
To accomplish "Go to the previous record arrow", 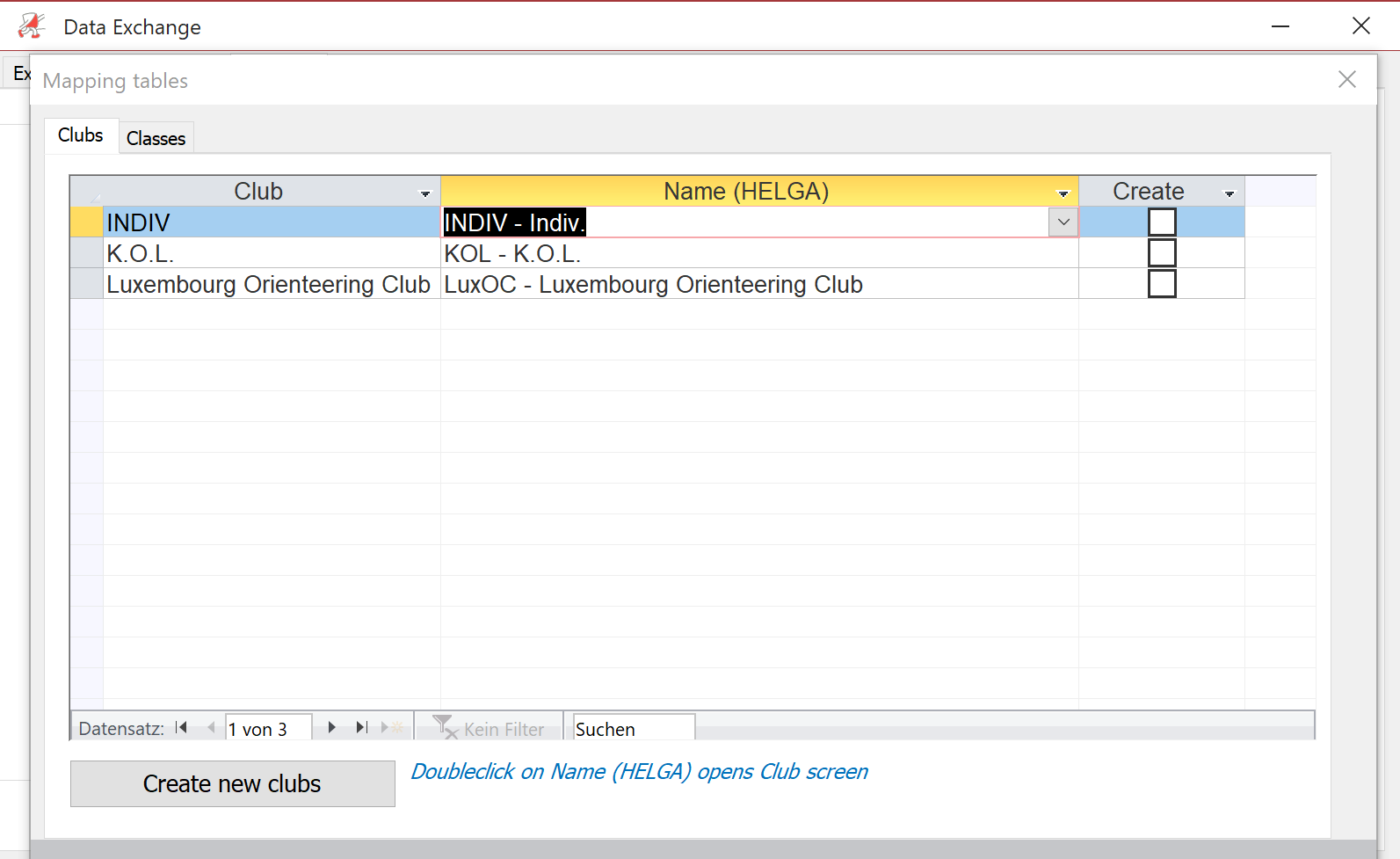I will 211,727.
